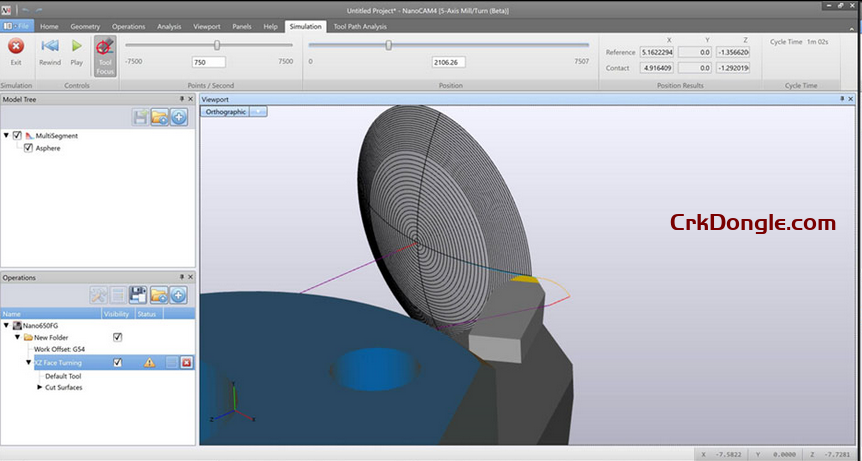This screenshot has height=461, width=862.
Task: Delete XZ Face Turning with red X
Action: (186, 363)
